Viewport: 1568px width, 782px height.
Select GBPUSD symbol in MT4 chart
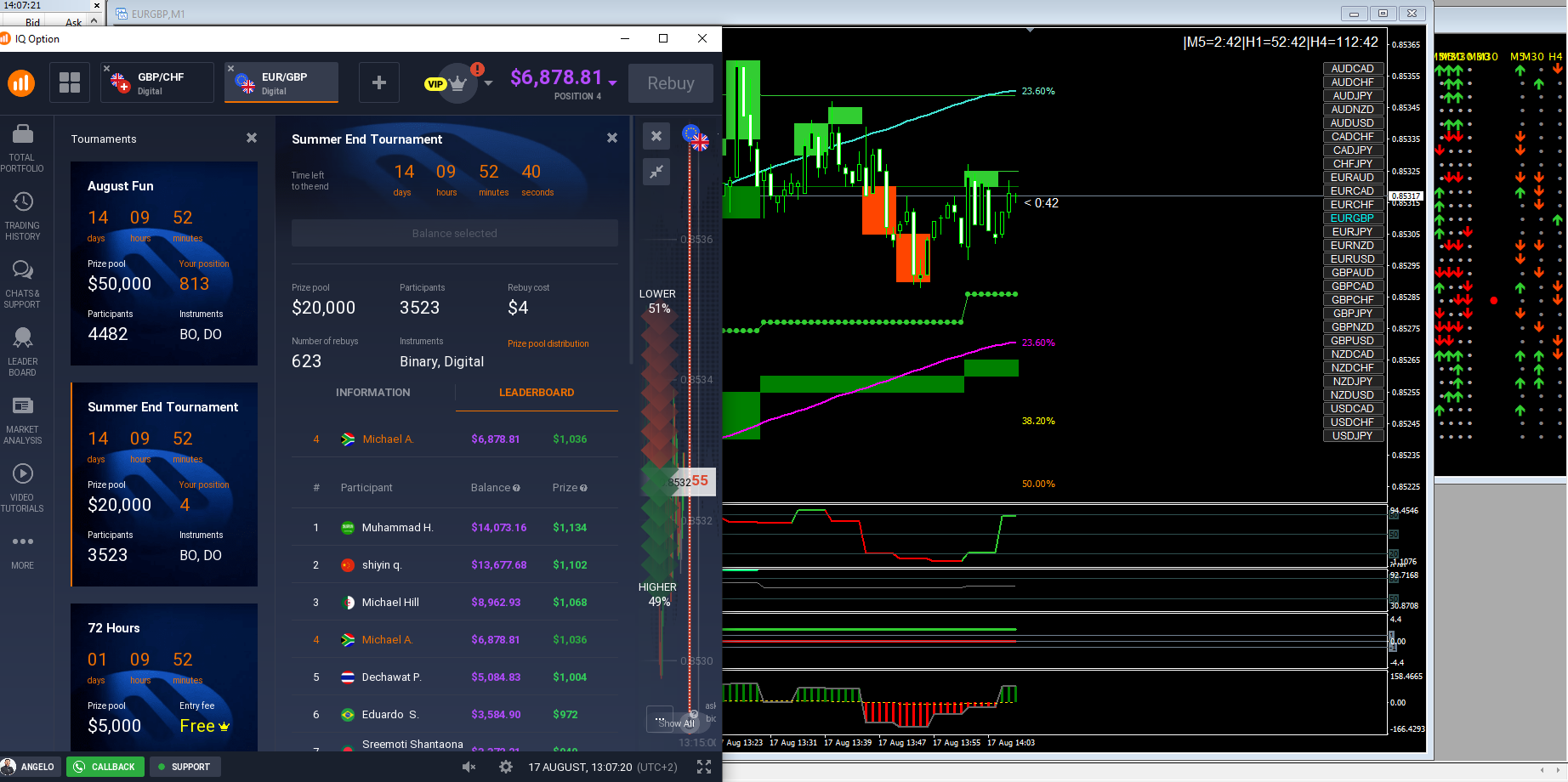point(1353,341)
